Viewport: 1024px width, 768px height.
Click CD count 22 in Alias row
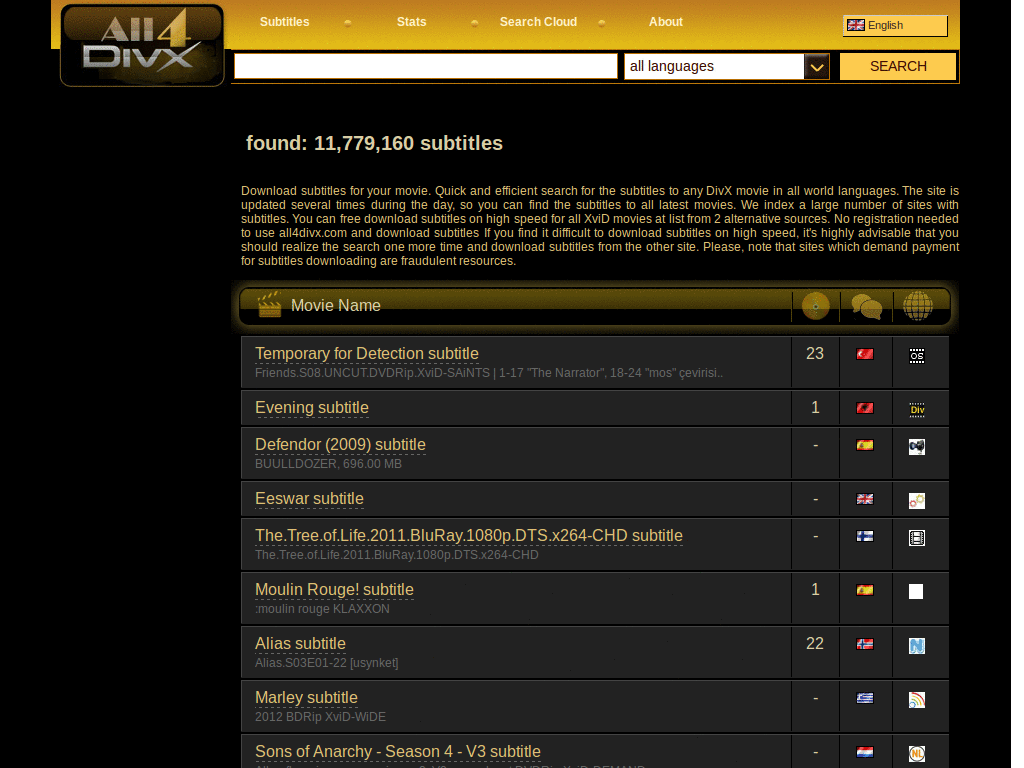(815, 644)
